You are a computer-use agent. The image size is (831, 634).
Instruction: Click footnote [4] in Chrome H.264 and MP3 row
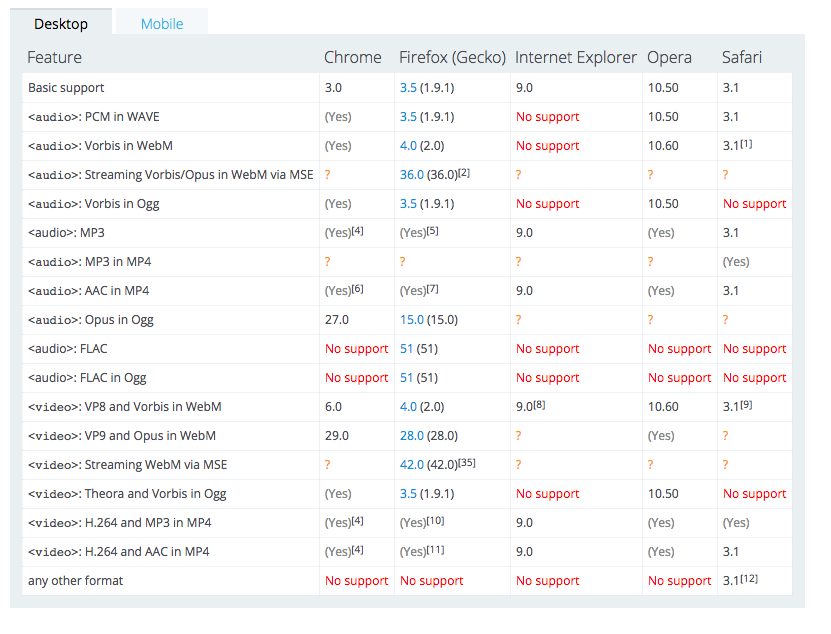[x=357, y=521]
